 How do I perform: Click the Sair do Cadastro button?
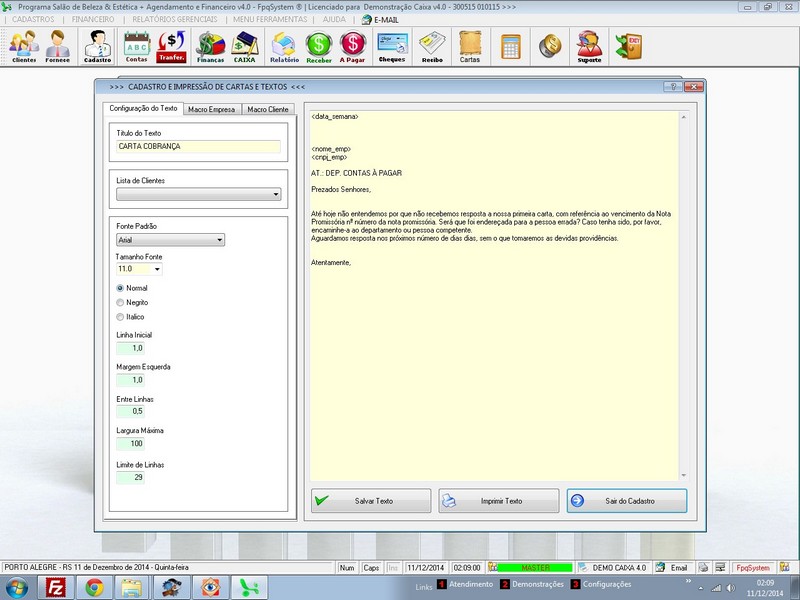coord(627,501)
